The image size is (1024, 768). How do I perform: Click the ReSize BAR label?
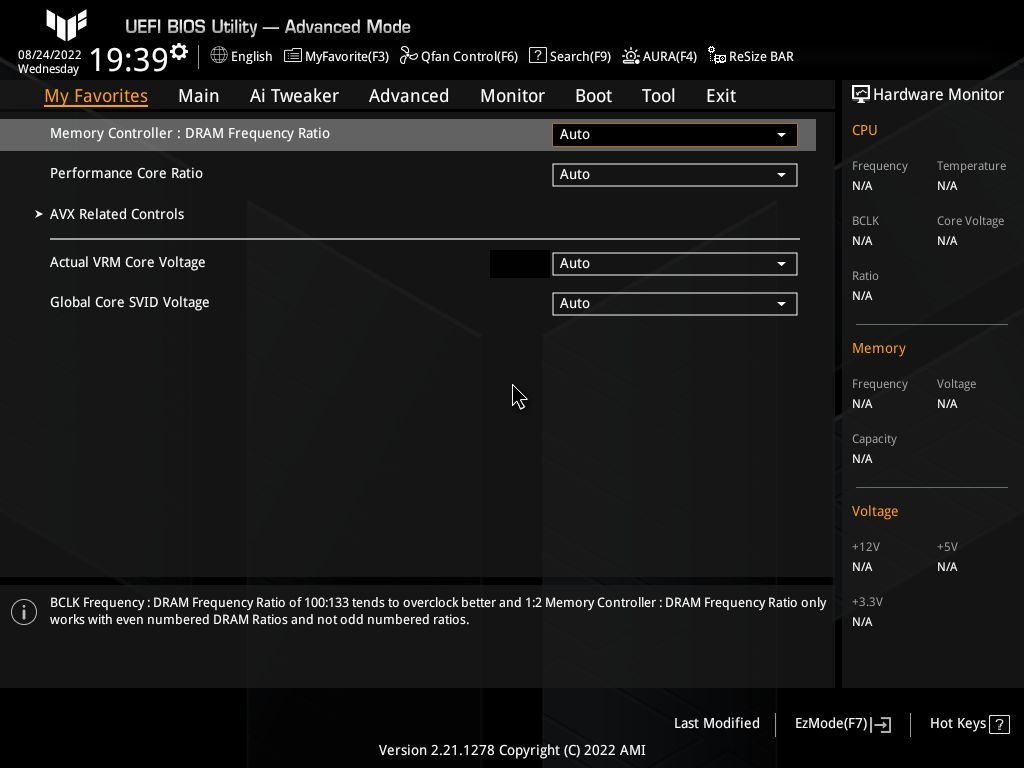(761, 56)
